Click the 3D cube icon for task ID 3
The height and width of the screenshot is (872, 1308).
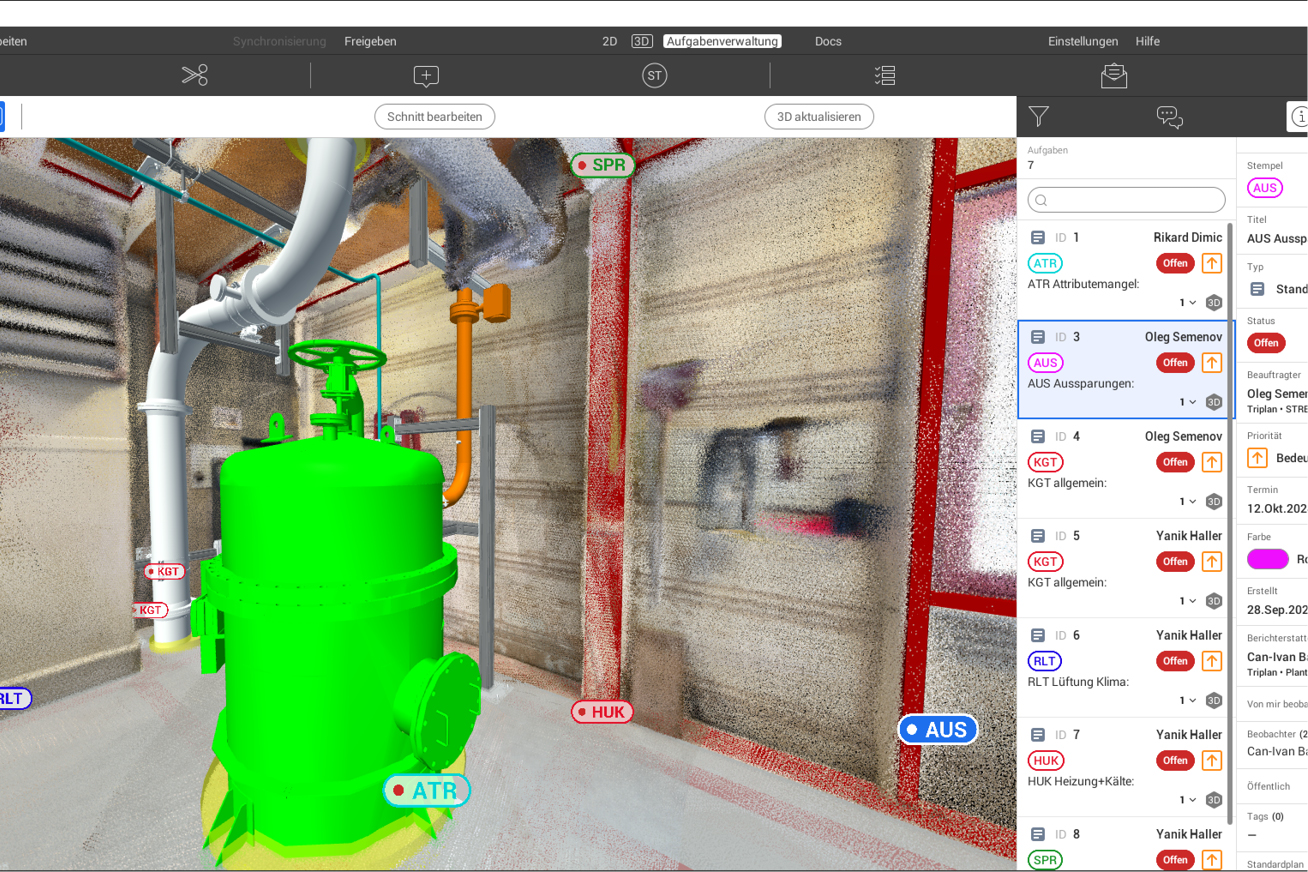(1213, 402)
